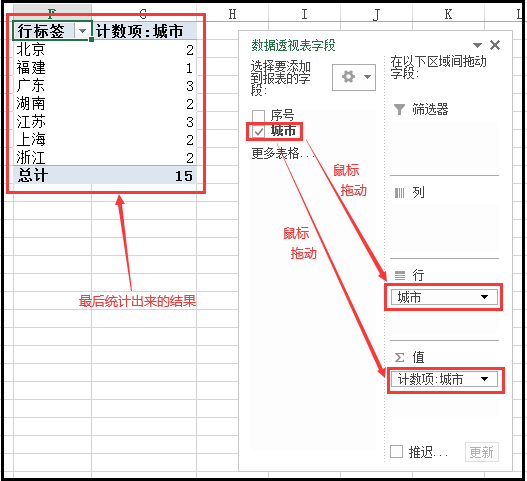Select column K header
The image size is (527, 481).
click(x=448, y=14)
